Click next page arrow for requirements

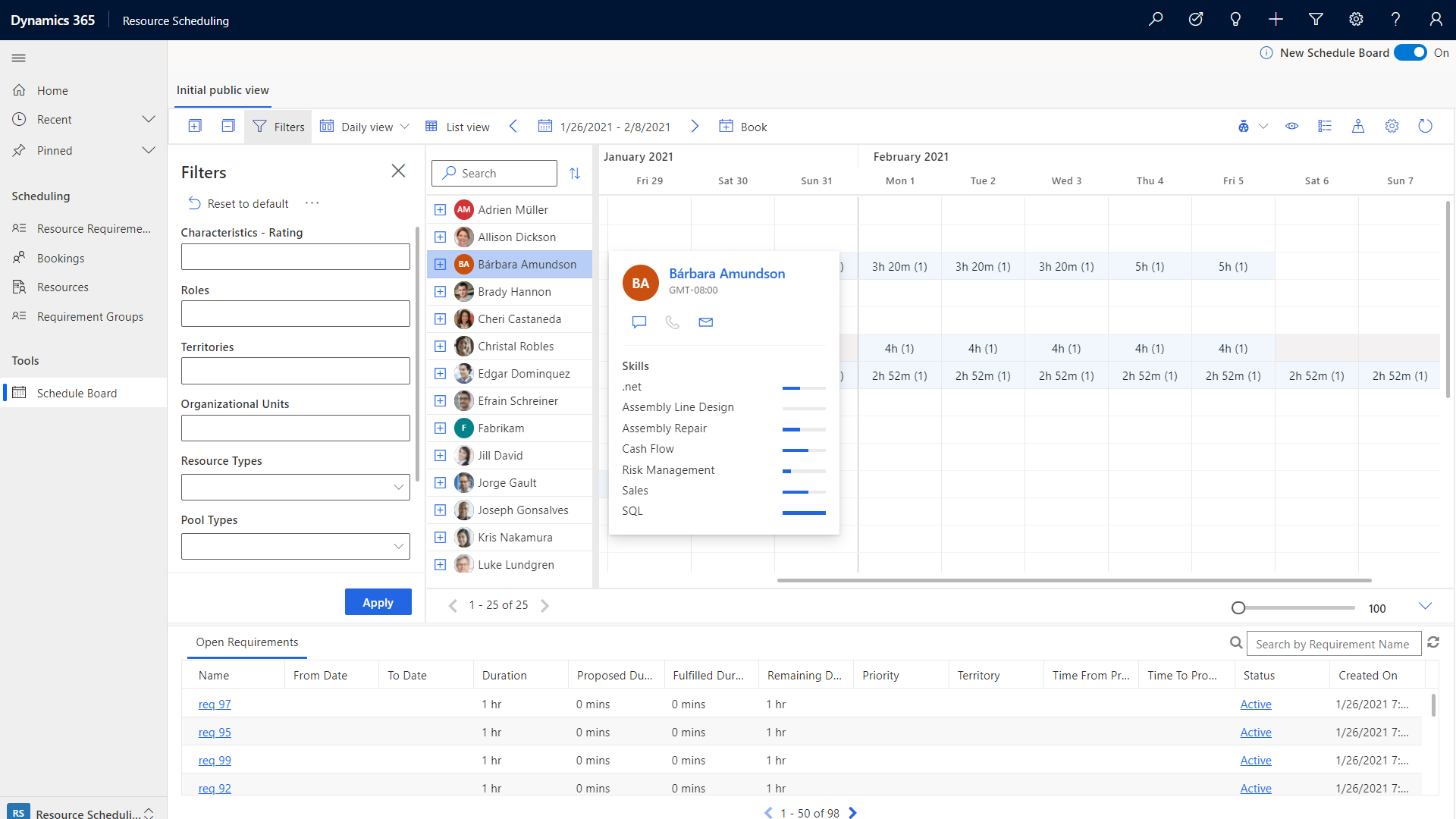point(852,812)
